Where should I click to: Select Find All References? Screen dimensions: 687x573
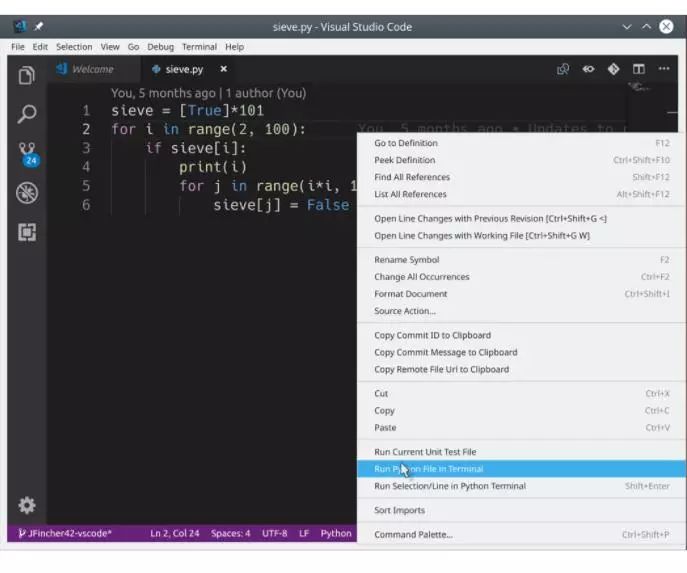[521, 177]
